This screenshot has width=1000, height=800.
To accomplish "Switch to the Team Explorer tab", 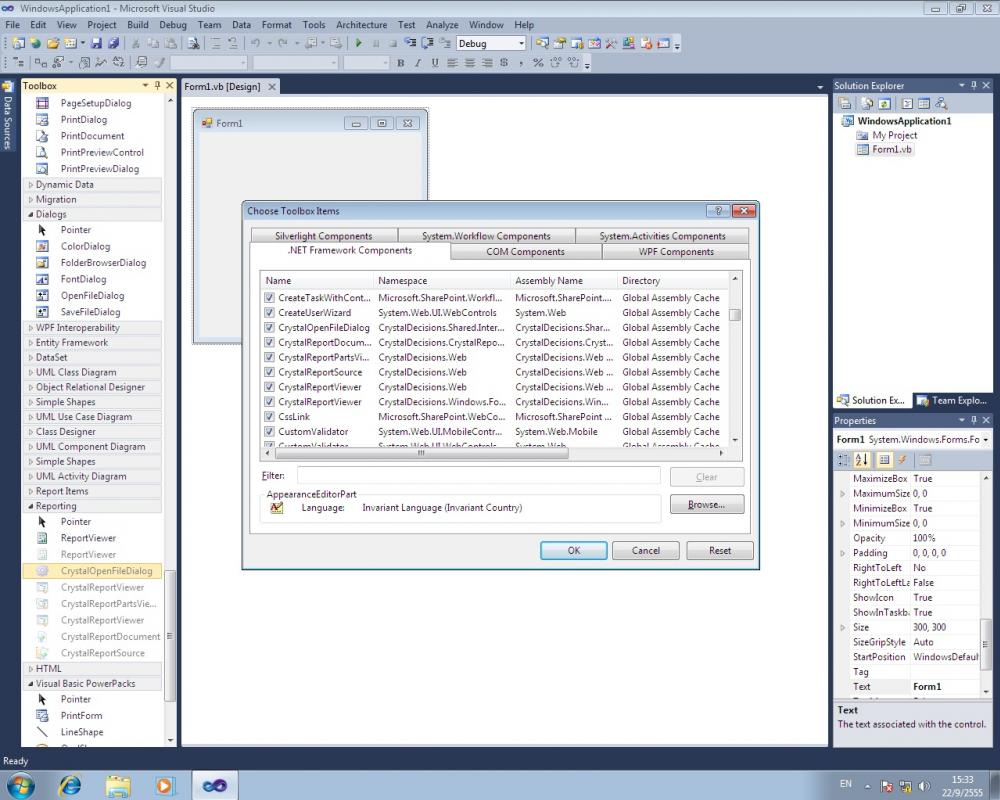I will [953, 401].
